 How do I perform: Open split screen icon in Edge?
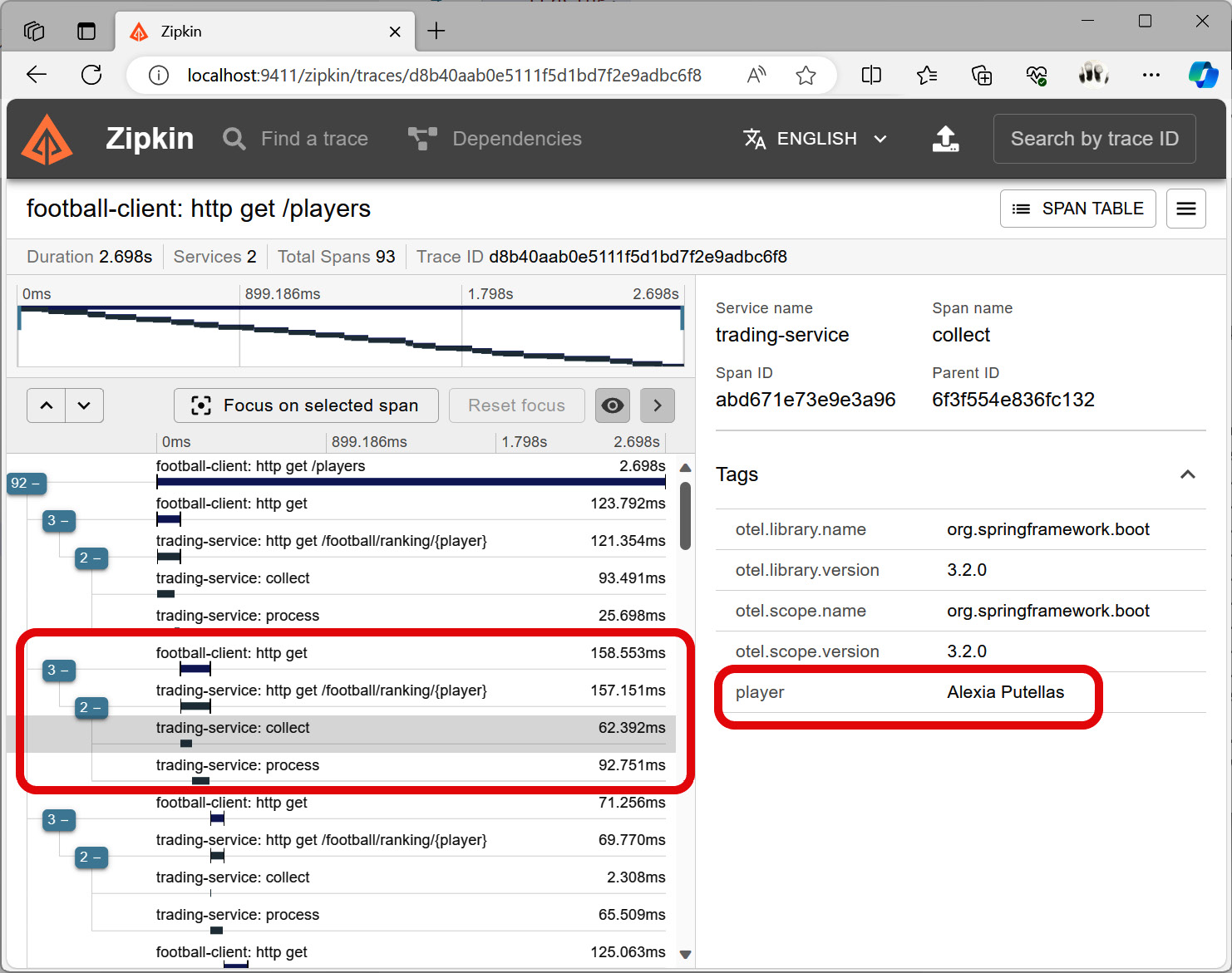pyautogui.click(x=871, y=76)
